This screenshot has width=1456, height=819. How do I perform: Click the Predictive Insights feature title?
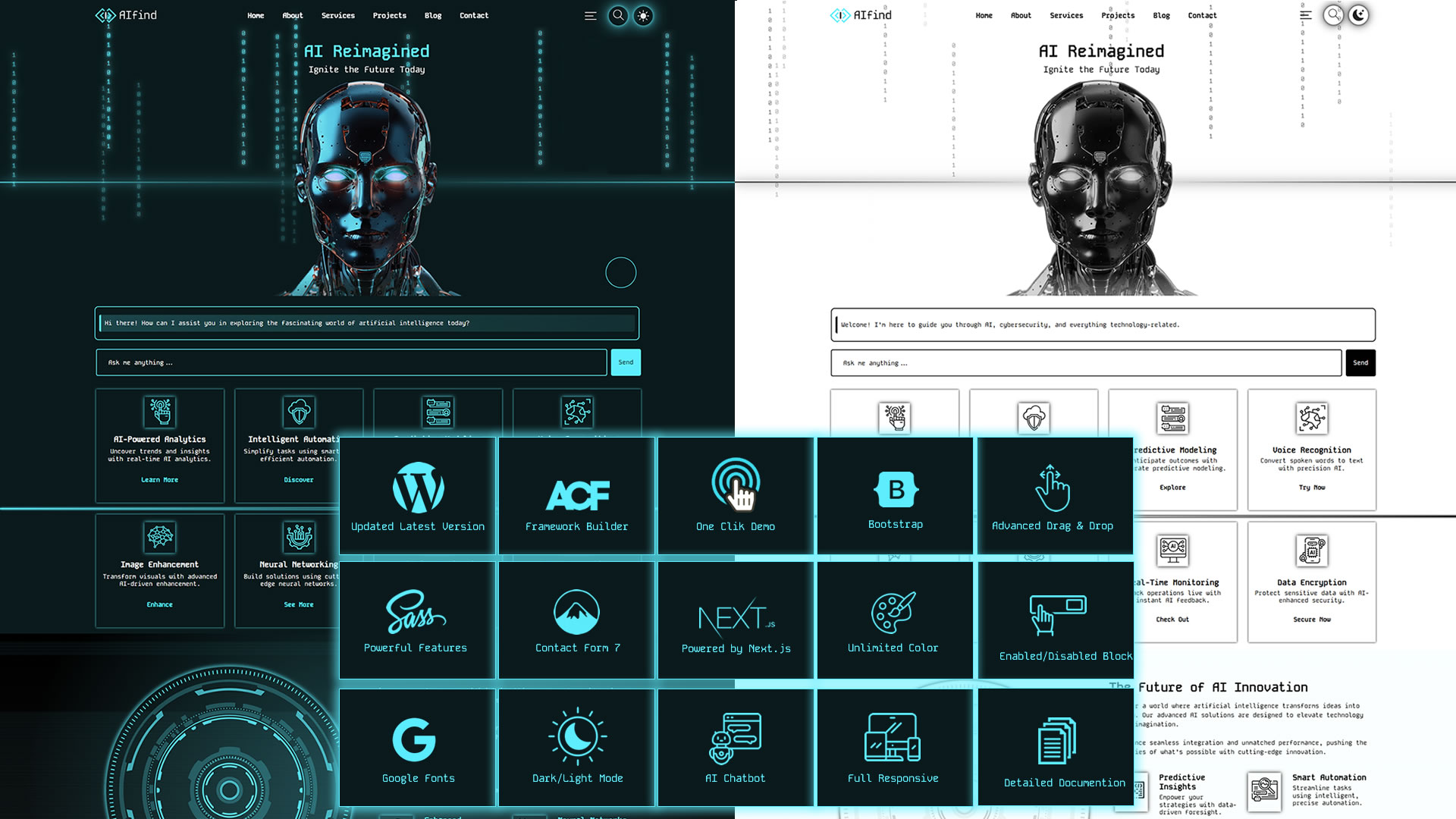point(1181,782)
